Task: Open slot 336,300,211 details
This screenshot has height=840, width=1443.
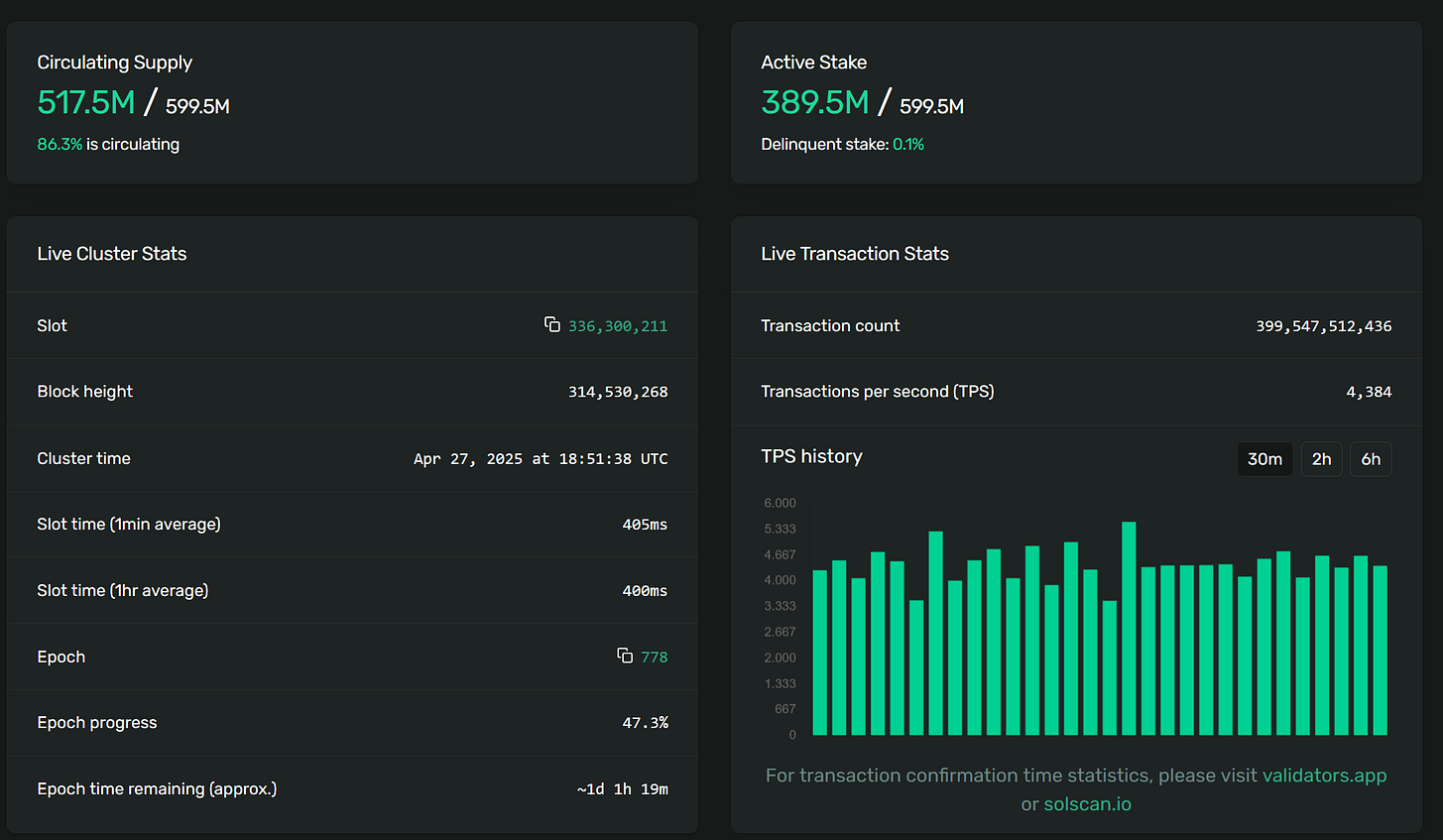Action: (x=618, y=326)
